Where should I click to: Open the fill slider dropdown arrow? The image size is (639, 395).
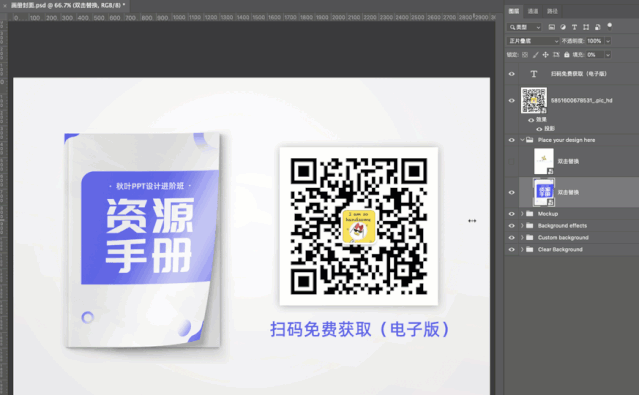(608, 55)
